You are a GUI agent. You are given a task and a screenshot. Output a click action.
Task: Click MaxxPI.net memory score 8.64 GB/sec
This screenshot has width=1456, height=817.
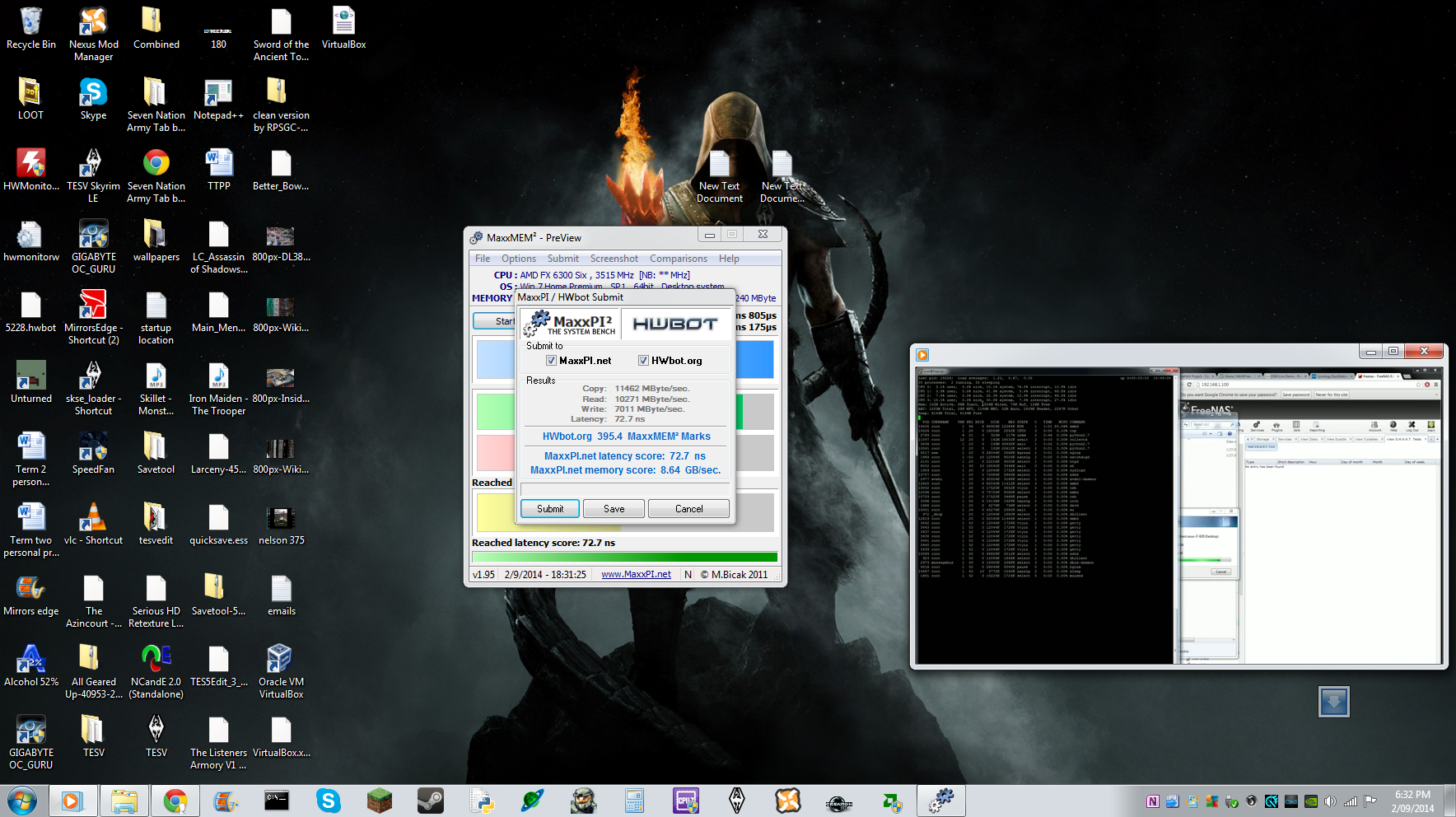tap(625, 470)
